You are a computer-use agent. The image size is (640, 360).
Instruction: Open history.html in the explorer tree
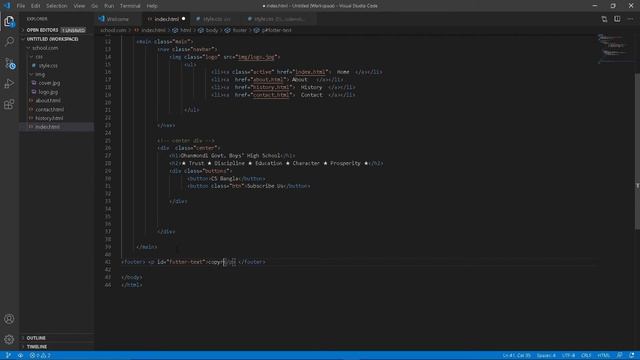(49, 118)
